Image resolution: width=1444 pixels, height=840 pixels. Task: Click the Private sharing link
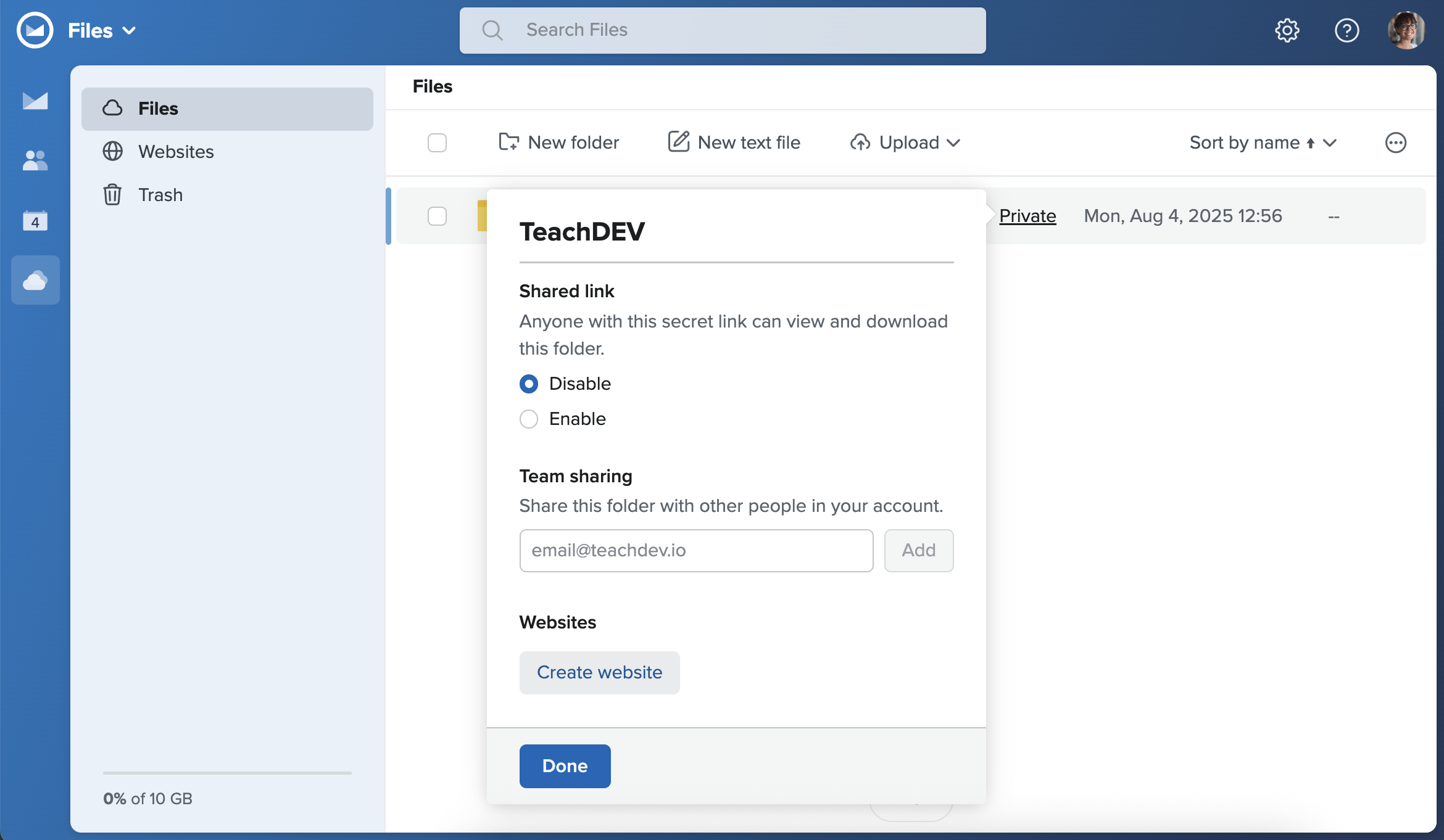(x=1027, y=216)
